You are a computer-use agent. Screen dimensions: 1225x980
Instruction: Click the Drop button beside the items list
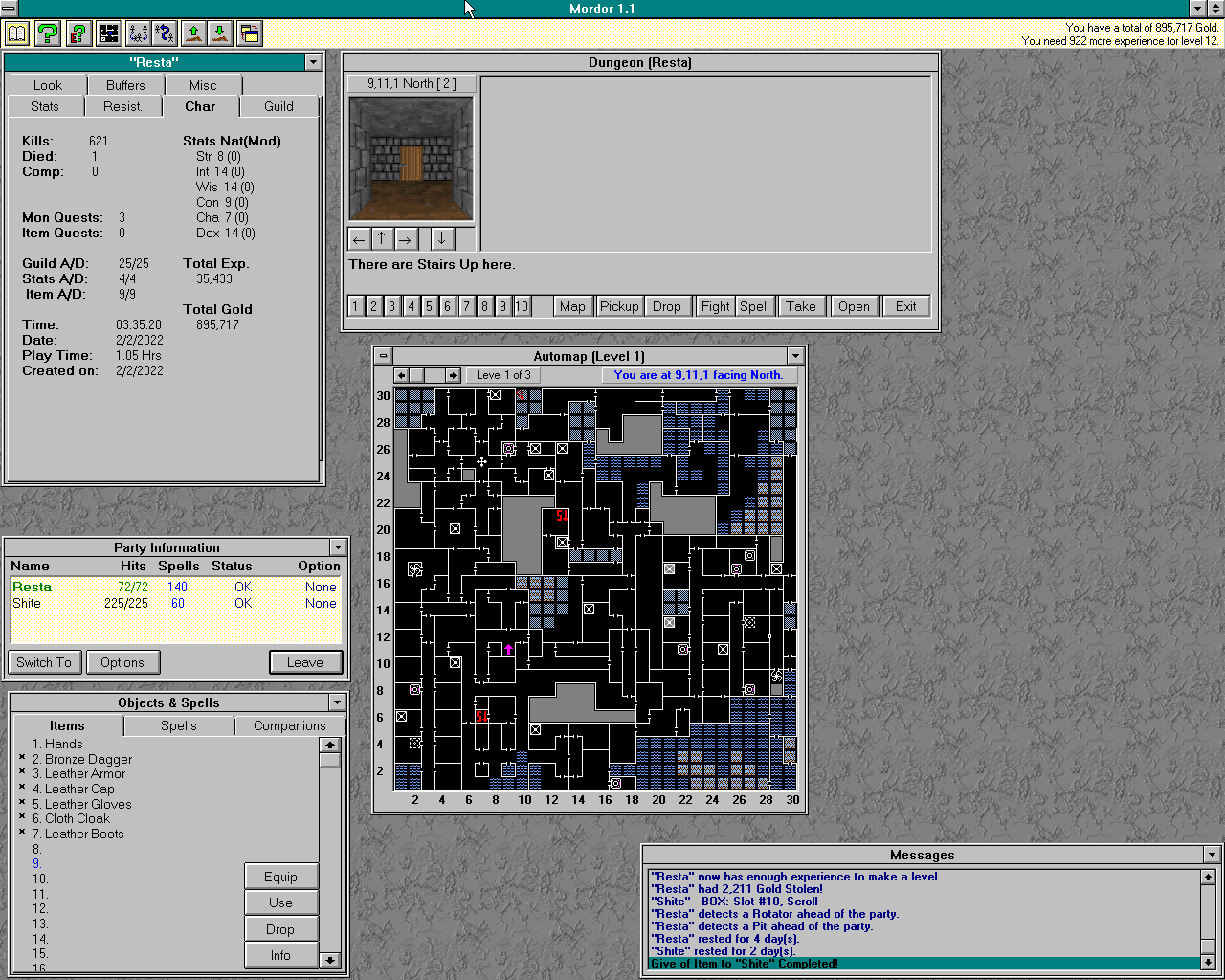(x=280, y=929)
